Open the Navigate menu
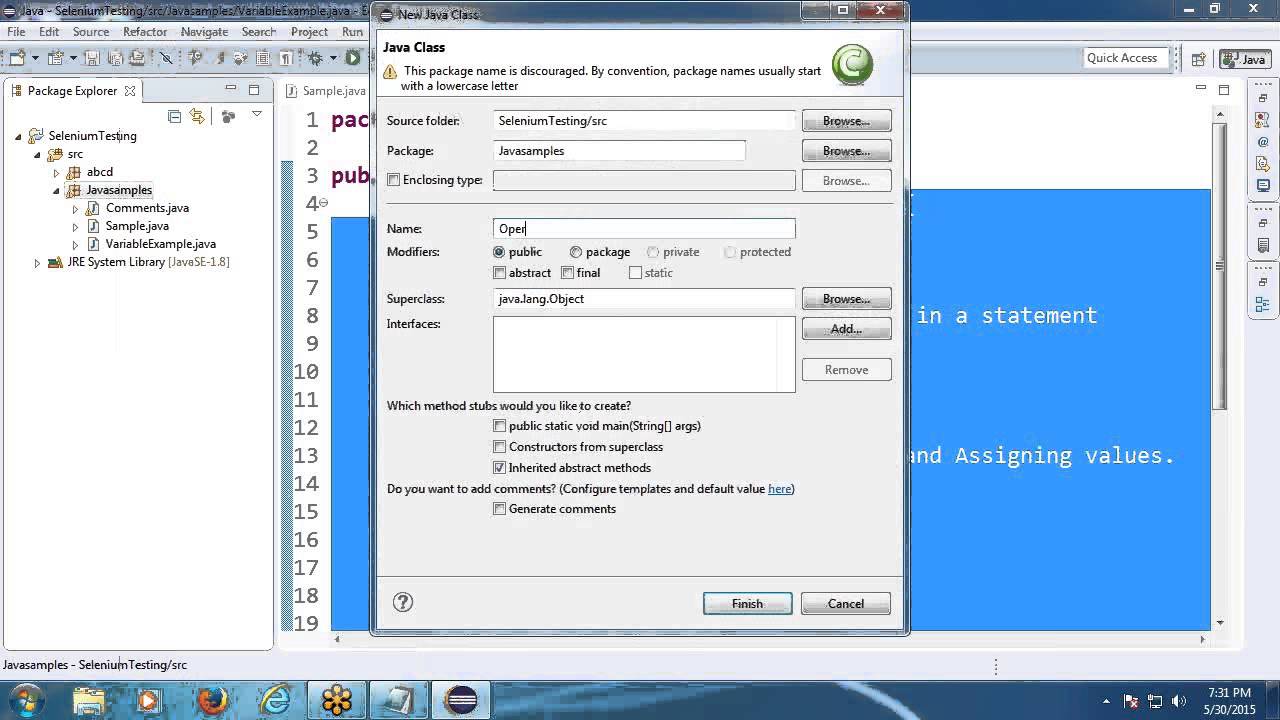The height and width of the screenshot is (720, 1280). coord(204,32)
